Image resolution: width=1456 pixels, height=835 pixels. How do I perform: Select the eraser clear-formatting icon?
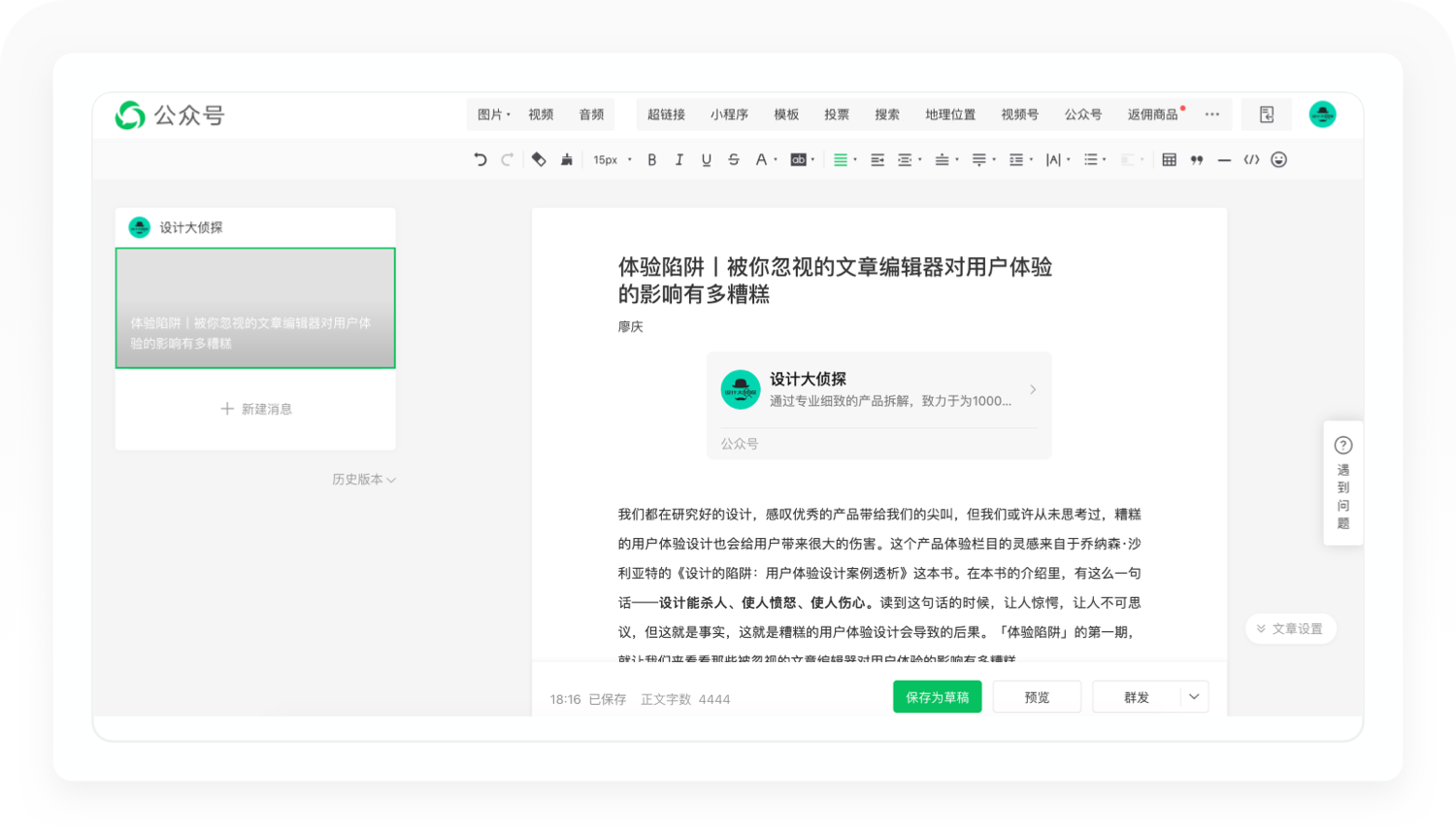point(539,160)
